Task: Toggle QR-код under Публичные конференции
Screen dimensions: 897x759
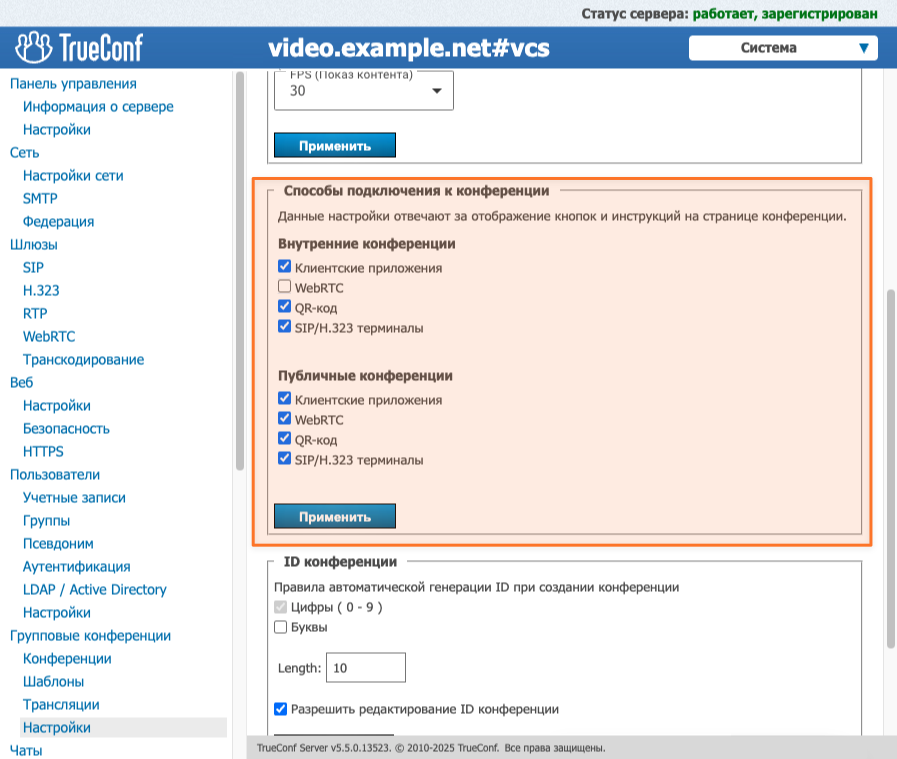Action: (x=284, y=438)
